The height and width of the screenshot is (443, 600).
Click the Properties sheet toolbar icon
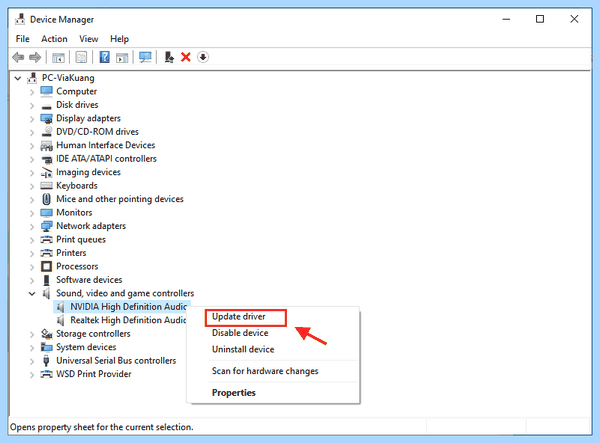click(81, 57)
